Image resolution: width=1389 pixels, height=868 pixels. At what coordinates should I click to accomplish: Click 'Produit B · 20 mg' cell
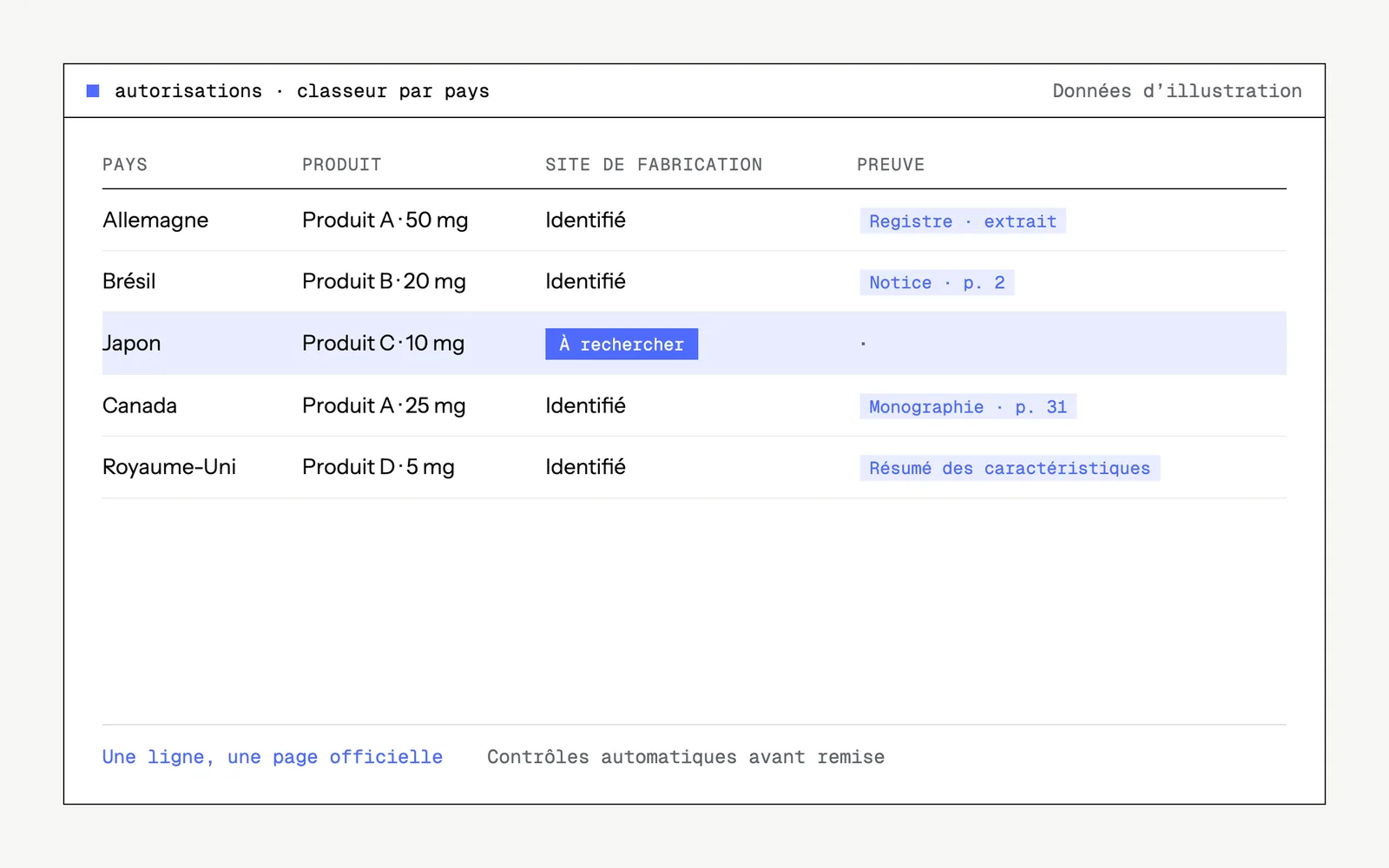pos(384,281)
